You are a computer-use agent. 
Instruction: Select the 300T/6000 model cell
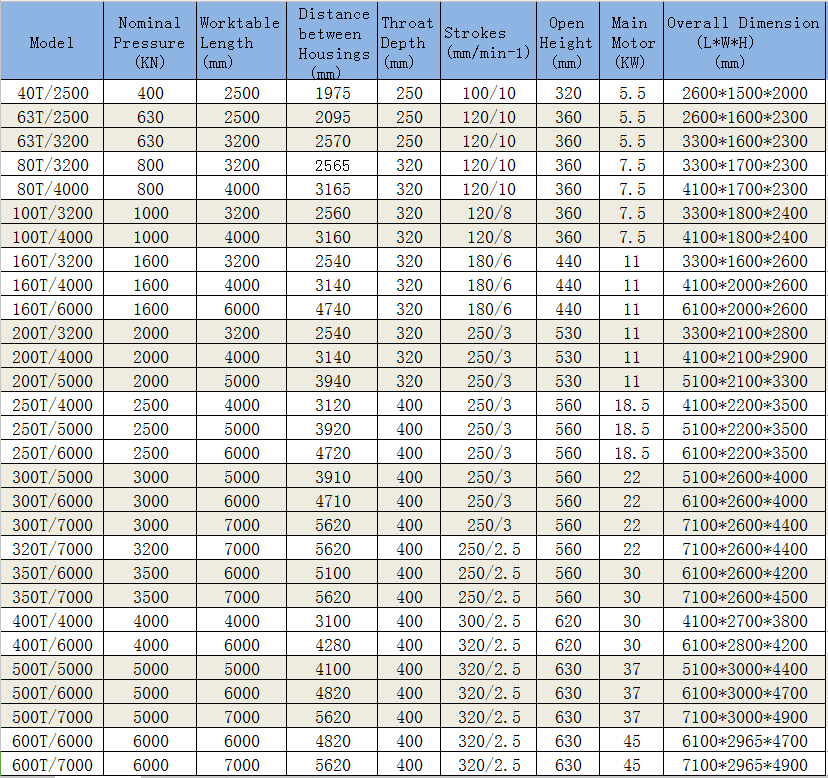tap(53, 501)
